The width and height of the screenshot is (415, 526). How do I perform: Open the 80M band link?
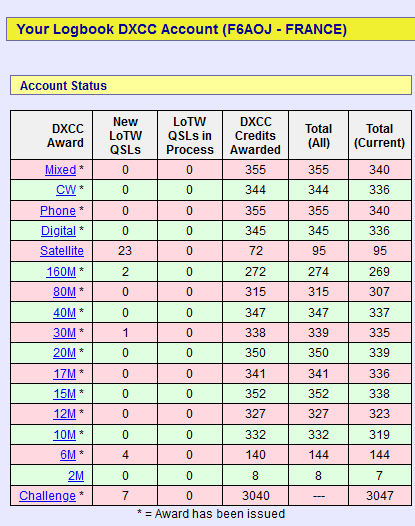click(x=64, y=292)
